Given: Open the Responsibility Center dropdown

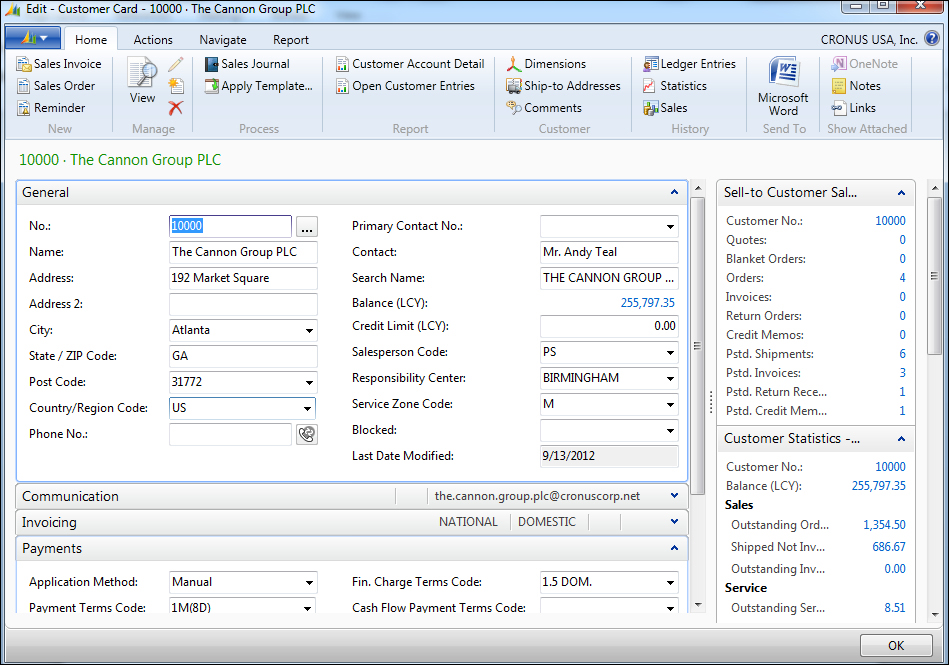Looking at the screenshot, I should pos(671,378).
